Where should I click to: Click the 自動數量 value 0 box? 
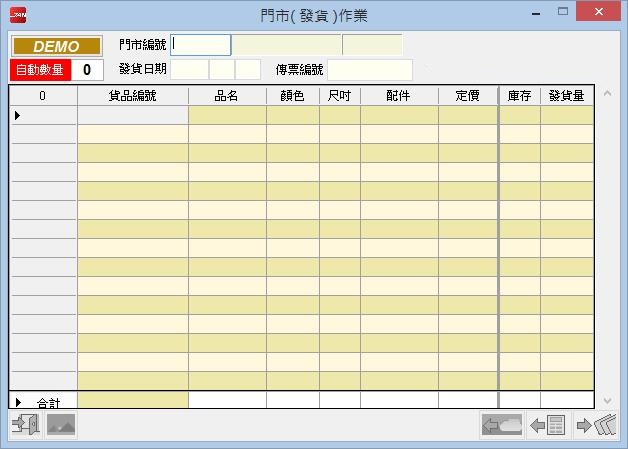tap(87, 70)
